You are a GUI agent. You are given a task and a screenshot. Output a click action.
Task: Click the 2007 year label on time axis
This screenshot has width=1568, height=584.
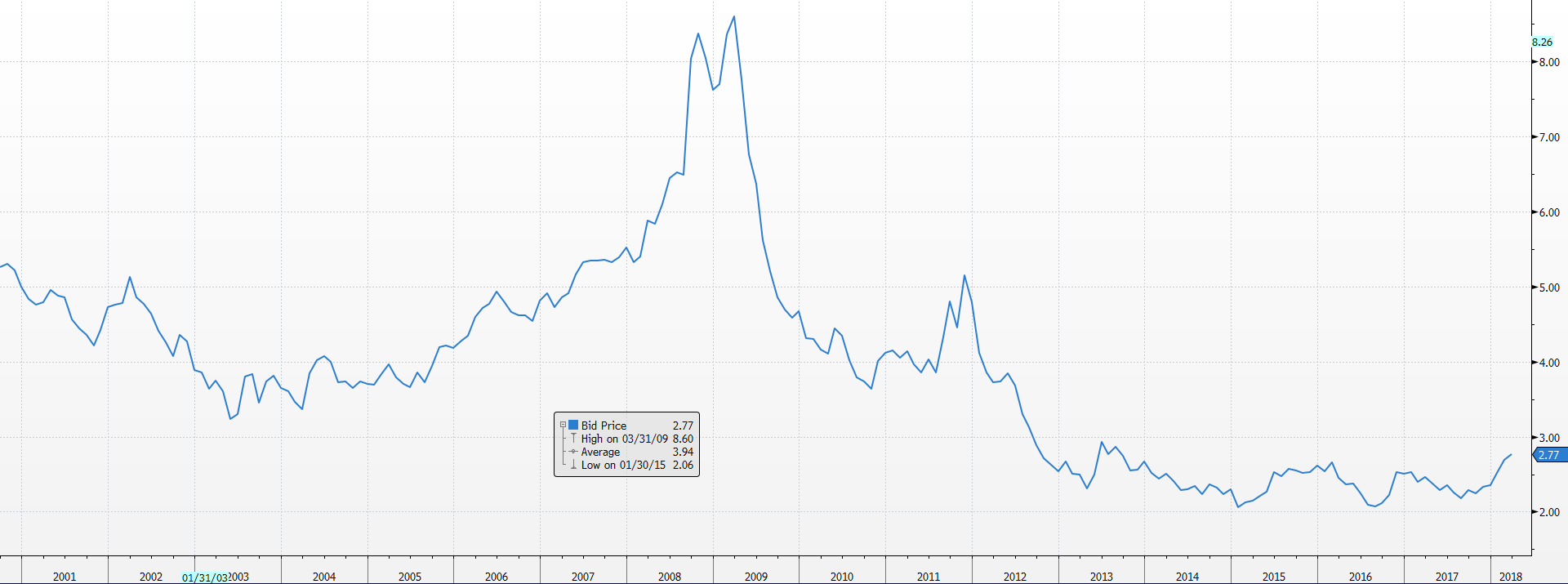pos(583,577)
